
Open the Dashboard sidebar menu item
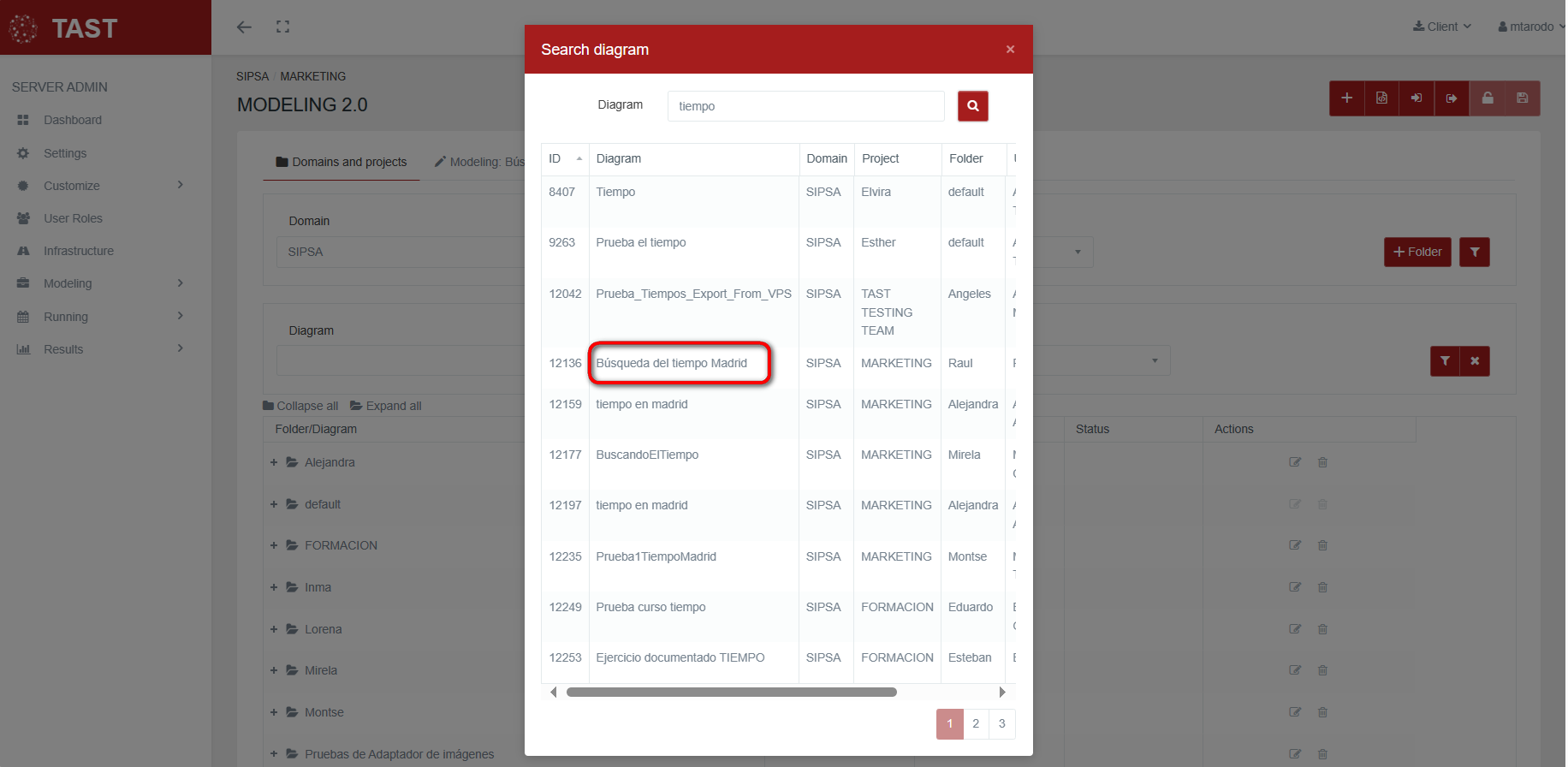(x=73, y=120)
